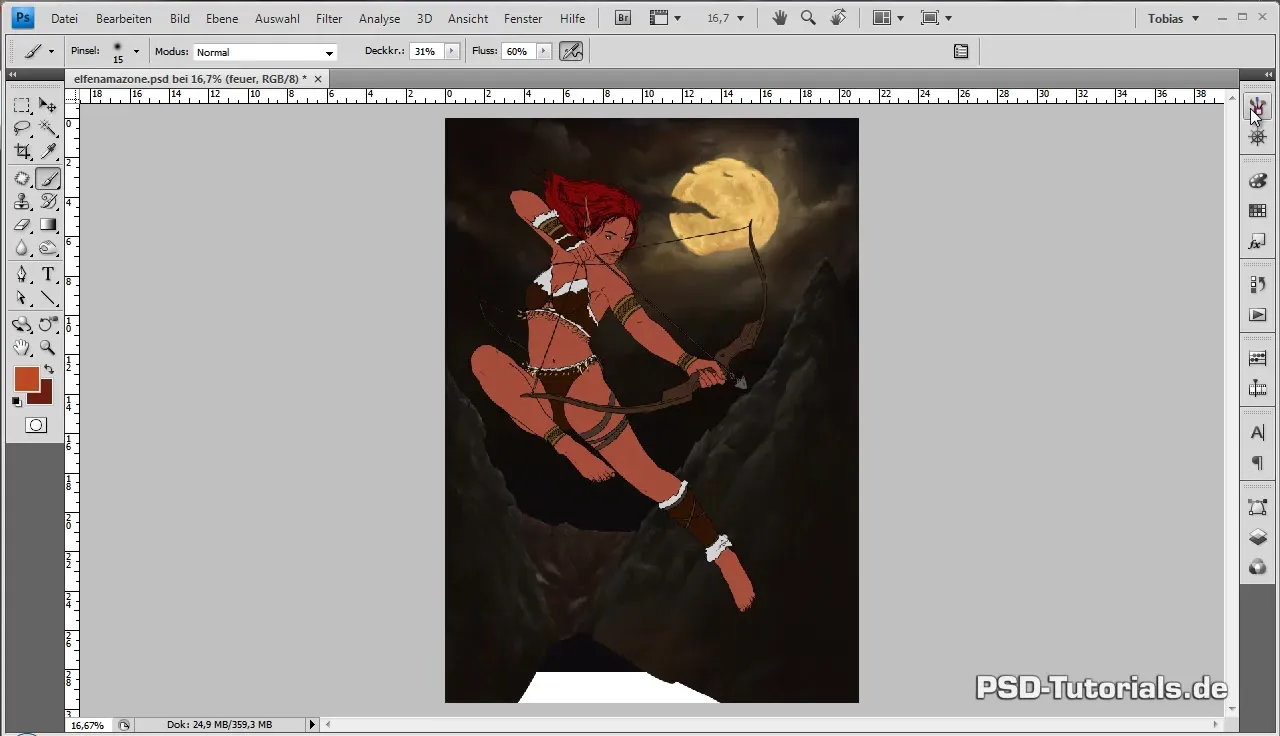Select the Type tool
The image size is (1280, 736).
click(x=47, y=274)
